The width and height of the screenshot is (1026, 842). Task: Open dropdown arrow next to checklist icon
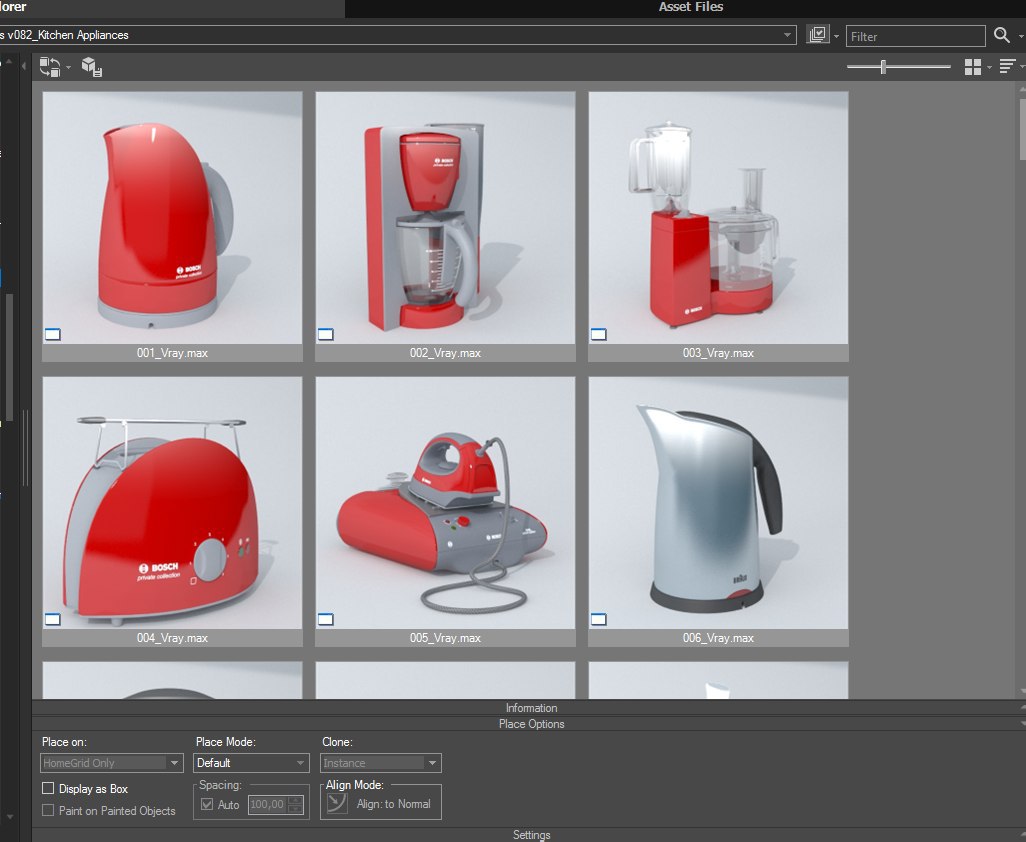pyautogui.click(x=836, y=37)
